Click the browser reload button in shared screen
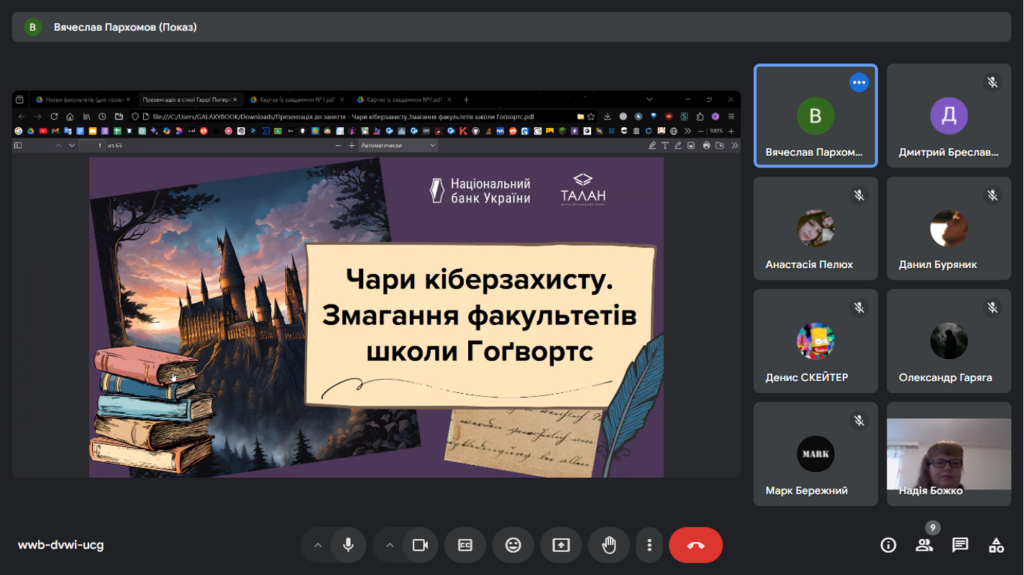Image resolution: width=1024 pixels, height=575 pixels. tap(54, 116)
